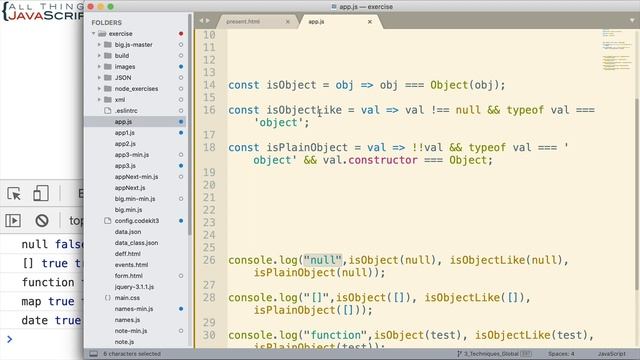Click the editor vertical scrollbar
This screenshot has height=360, width=640.
[638, 194]
